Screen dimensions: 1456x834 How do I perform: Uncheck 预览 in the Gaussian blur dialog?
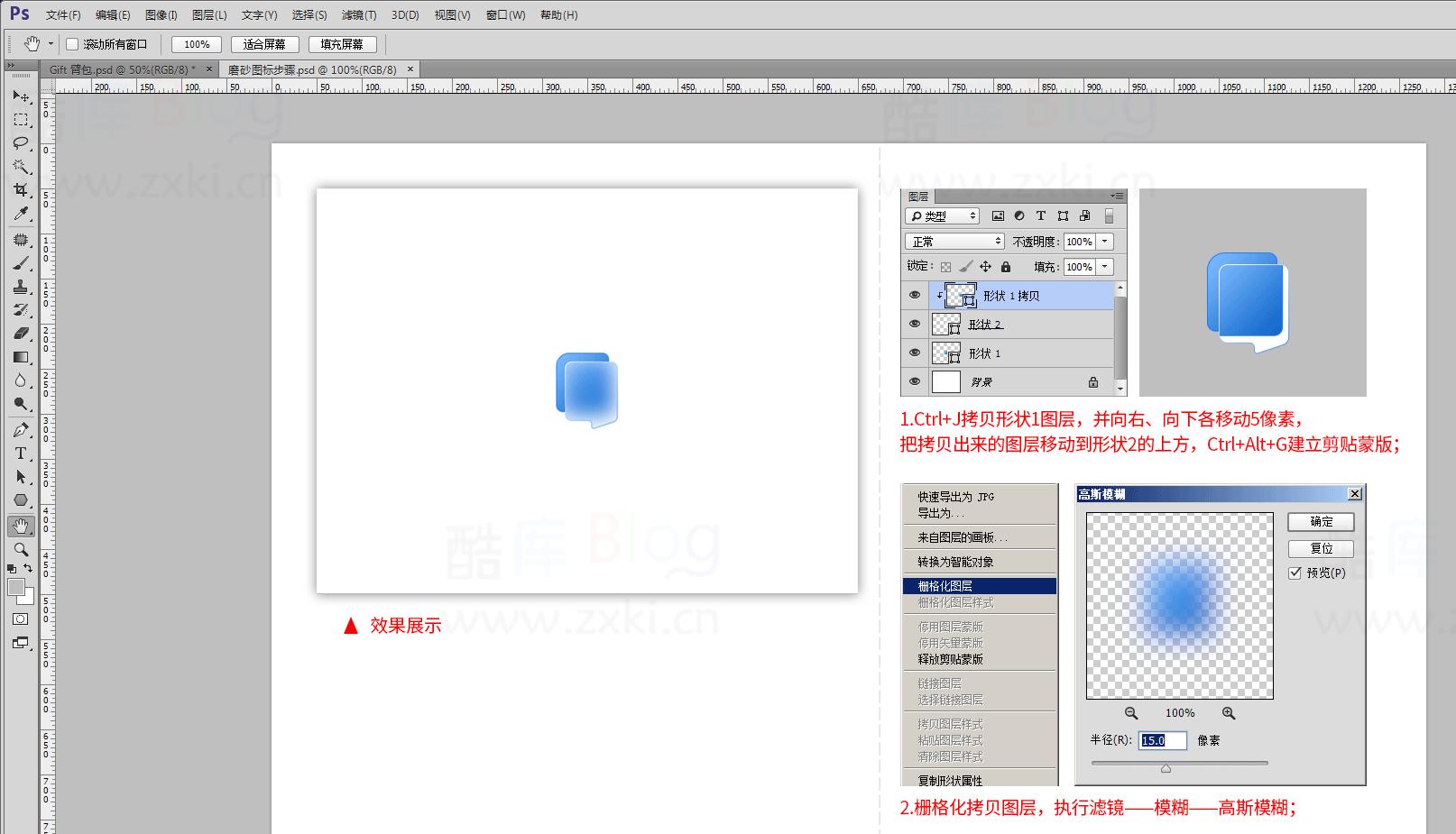pyautogui.click(x=1296, y=573)
